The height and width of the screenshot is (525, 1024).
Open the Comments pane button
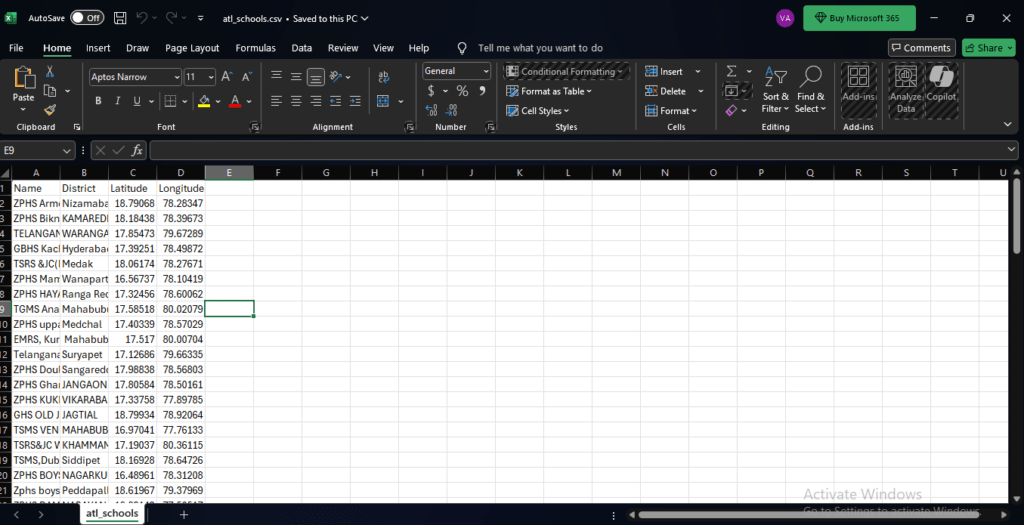click(x=921, y=48)
